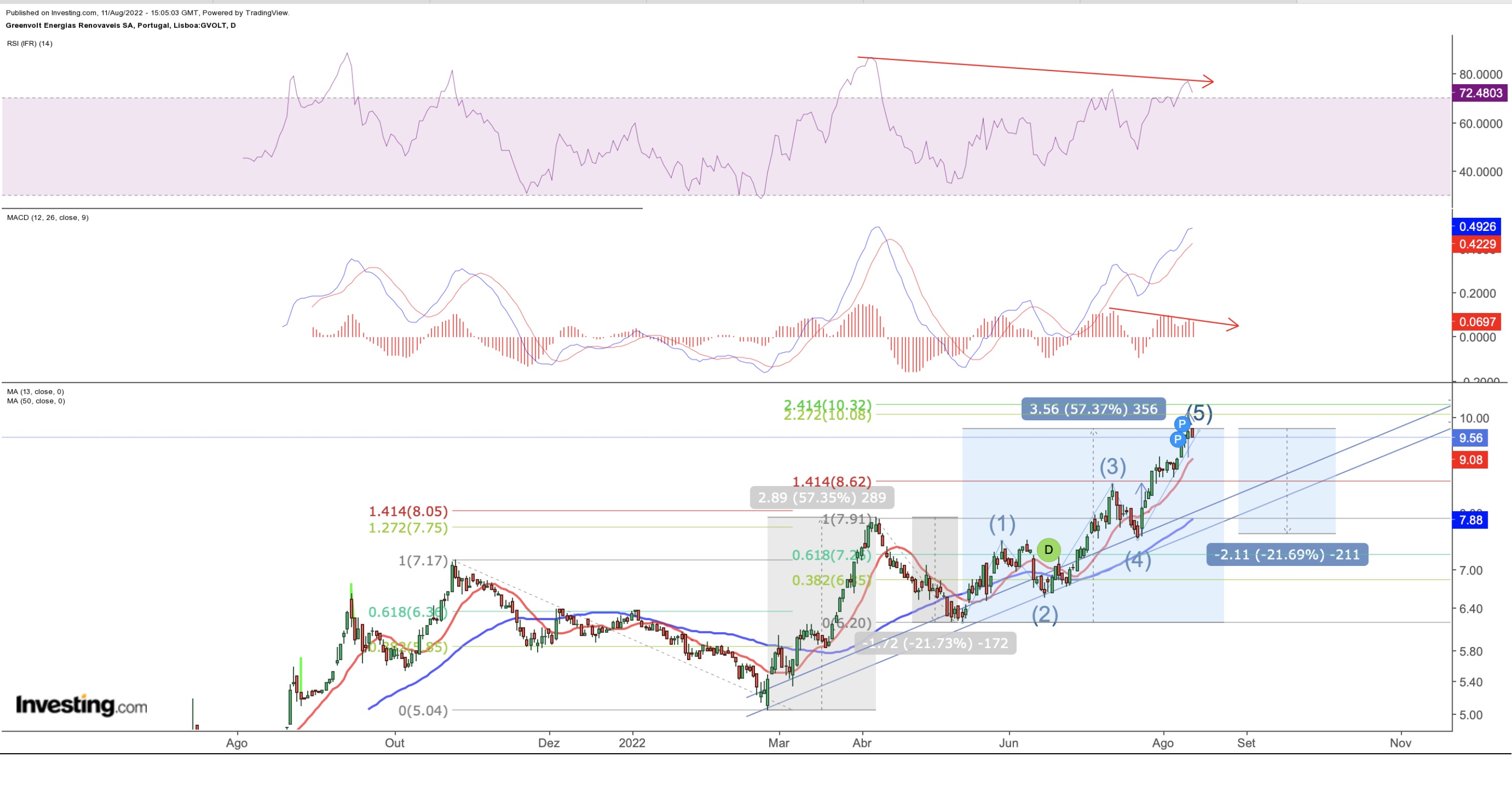Click the blue 9.56 current price tag
This screenshot has width=1512, height=789.
1470,439
